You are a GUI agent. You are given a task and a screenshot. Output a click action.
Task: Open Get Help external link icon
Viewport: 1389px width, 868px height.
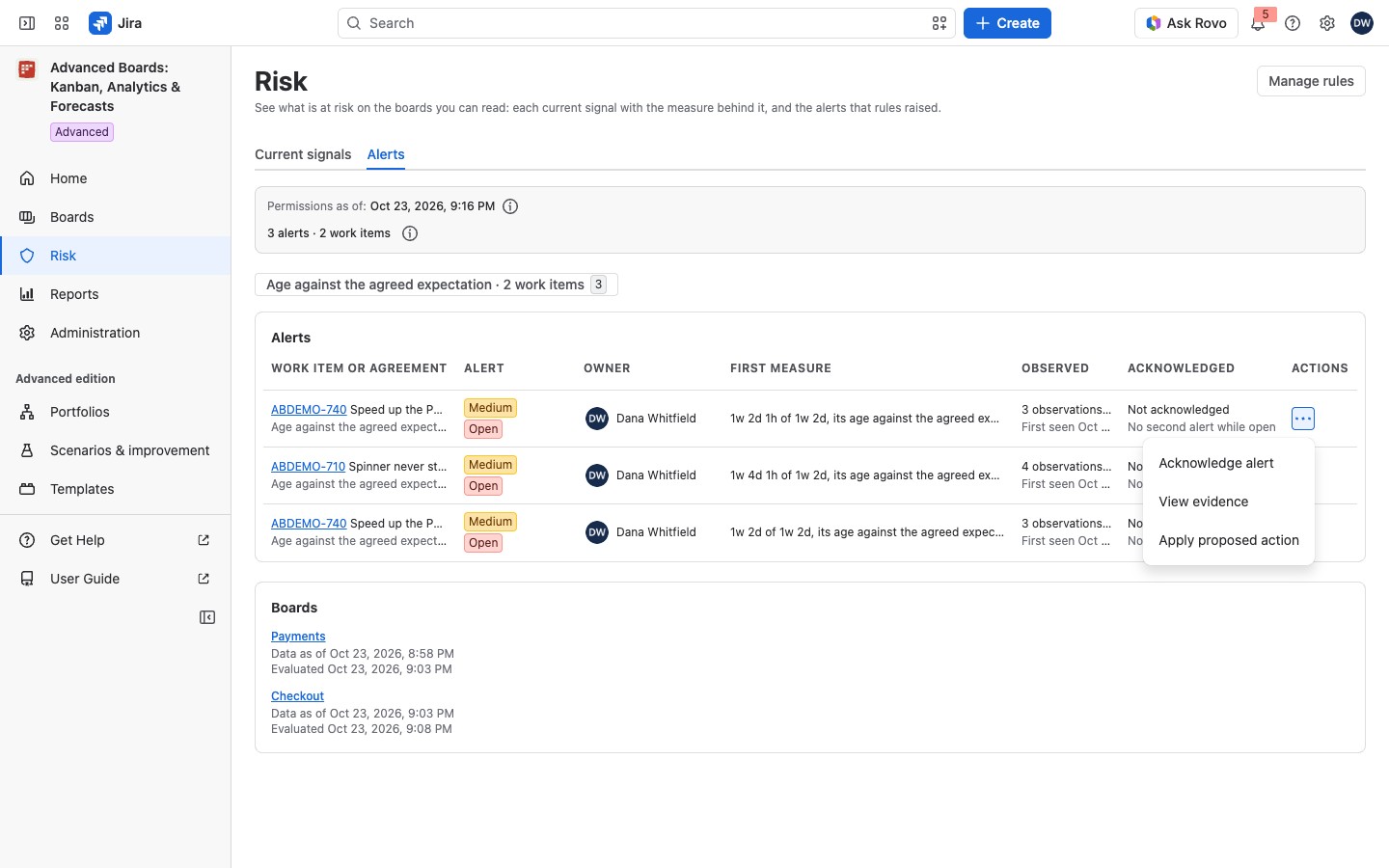click(204, 540)
